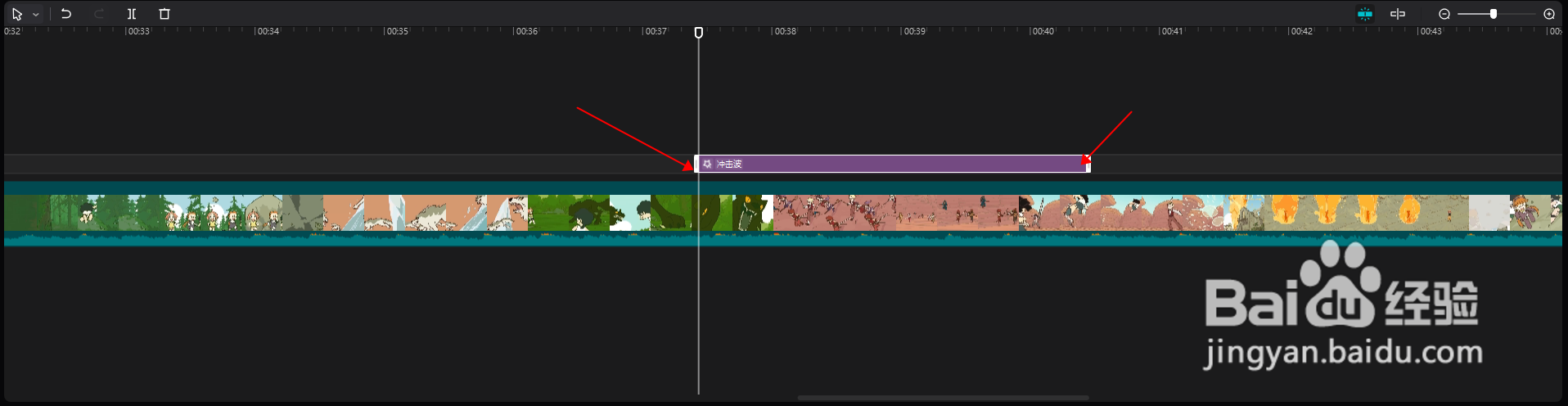This screenshot has height=406, width=1568.
Task: Toggle timeline auto-snapping
Action: click(1365, 14)
